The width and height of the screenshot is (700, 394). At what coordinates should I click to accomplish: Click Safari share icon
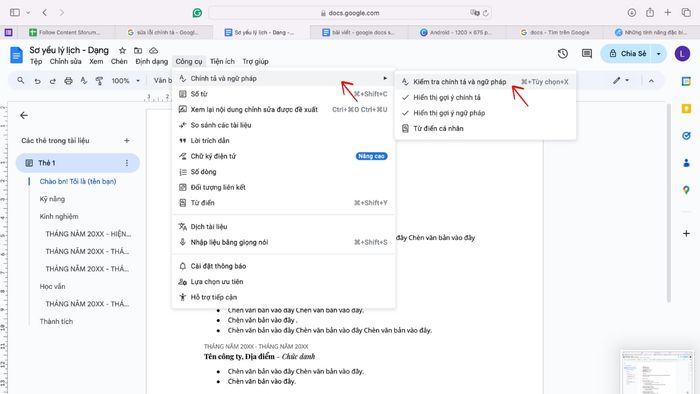(x=650, y=12)
